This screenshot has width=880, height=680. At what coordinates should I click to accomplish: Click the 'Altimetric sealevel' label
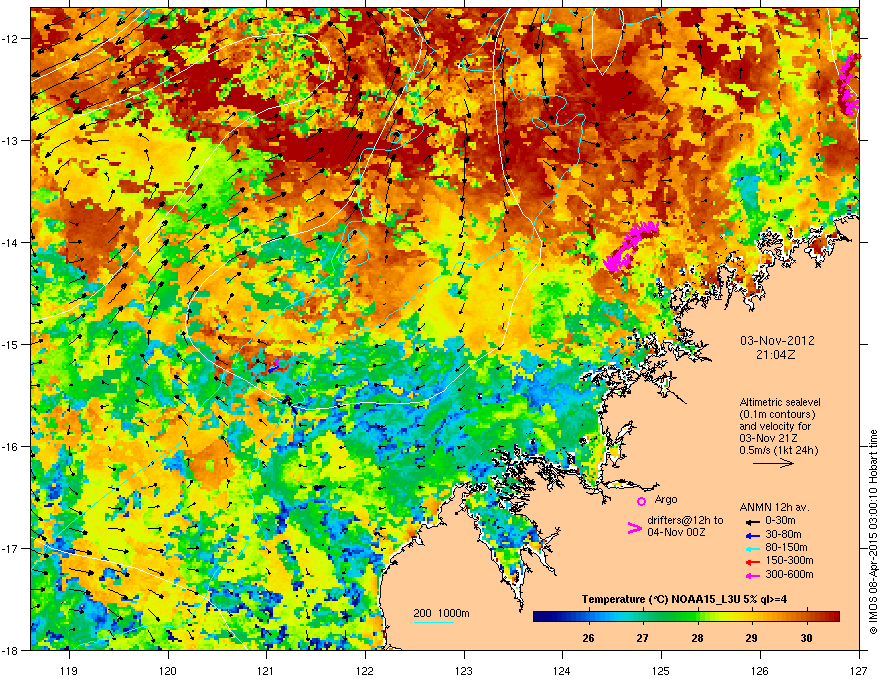point(780,402)
